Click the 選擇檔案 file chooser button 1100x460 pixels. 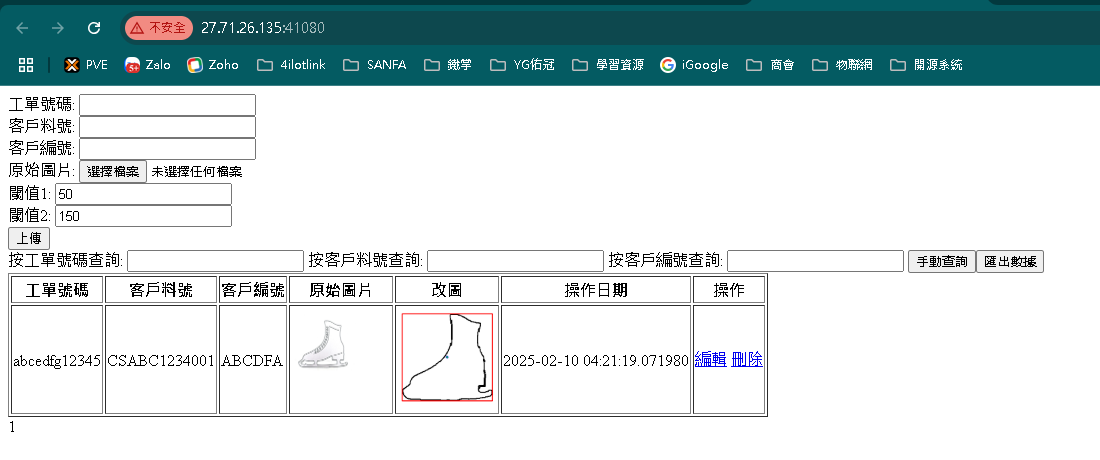pyautogui.click(x=113, y=172)
